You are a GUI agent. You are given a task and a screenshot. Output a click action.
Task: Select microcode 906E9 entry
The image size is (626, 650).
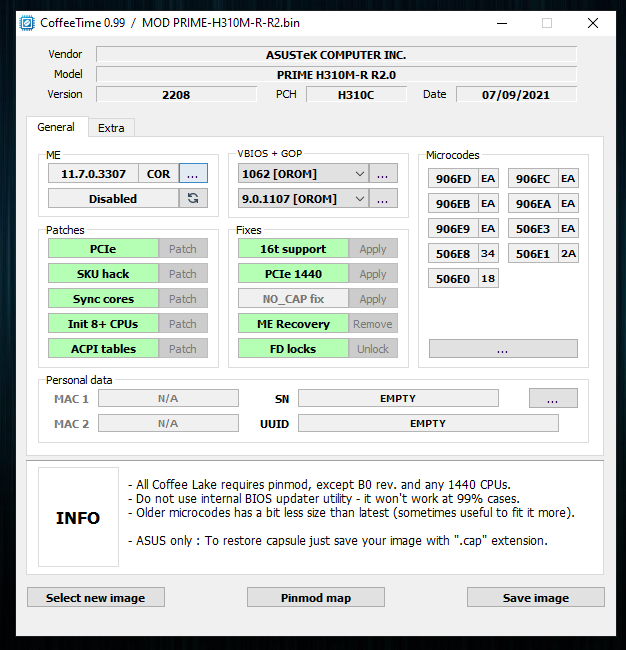(454, 228)
